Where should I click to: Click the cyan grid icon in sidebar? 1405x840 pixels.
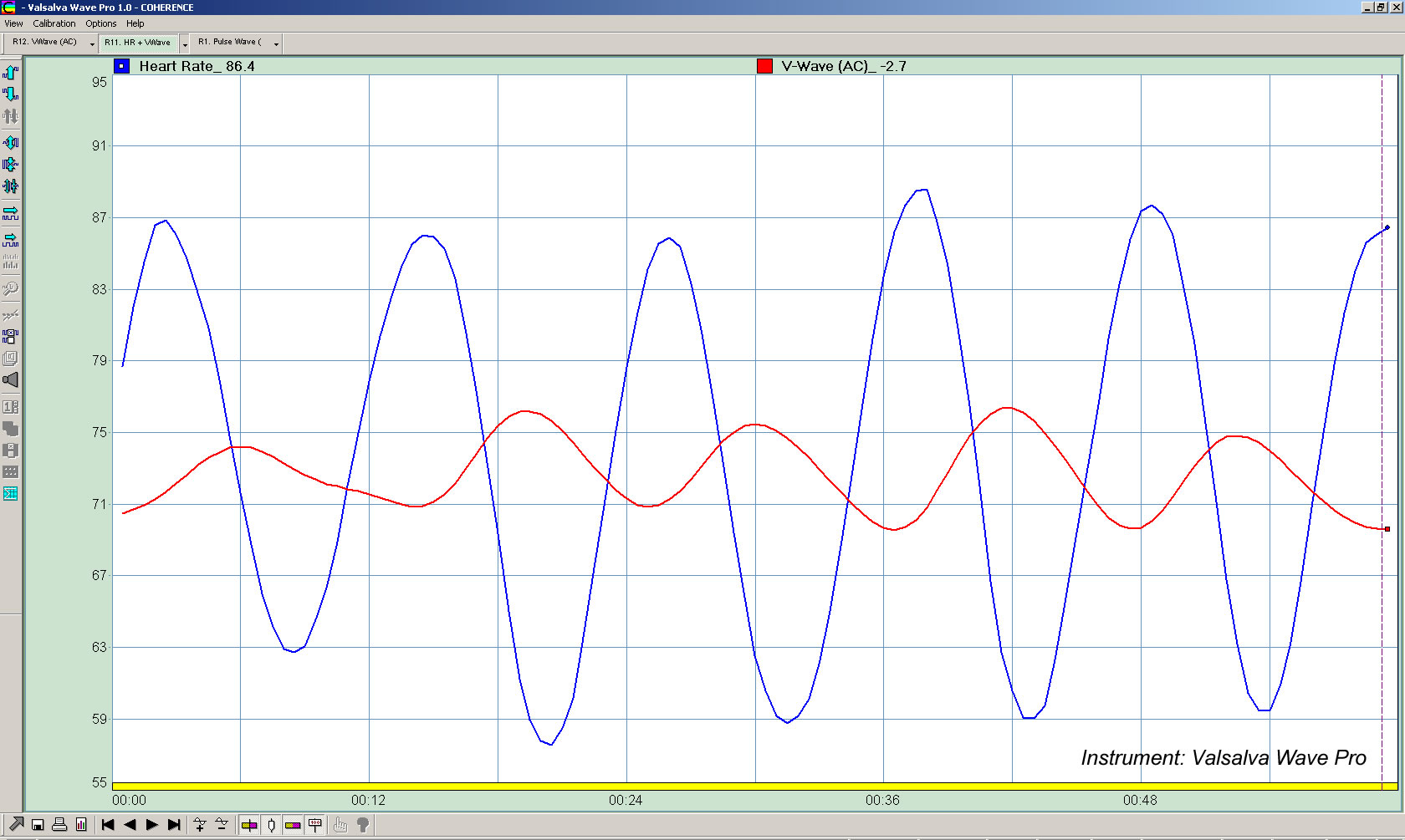[x=10, y=494]
